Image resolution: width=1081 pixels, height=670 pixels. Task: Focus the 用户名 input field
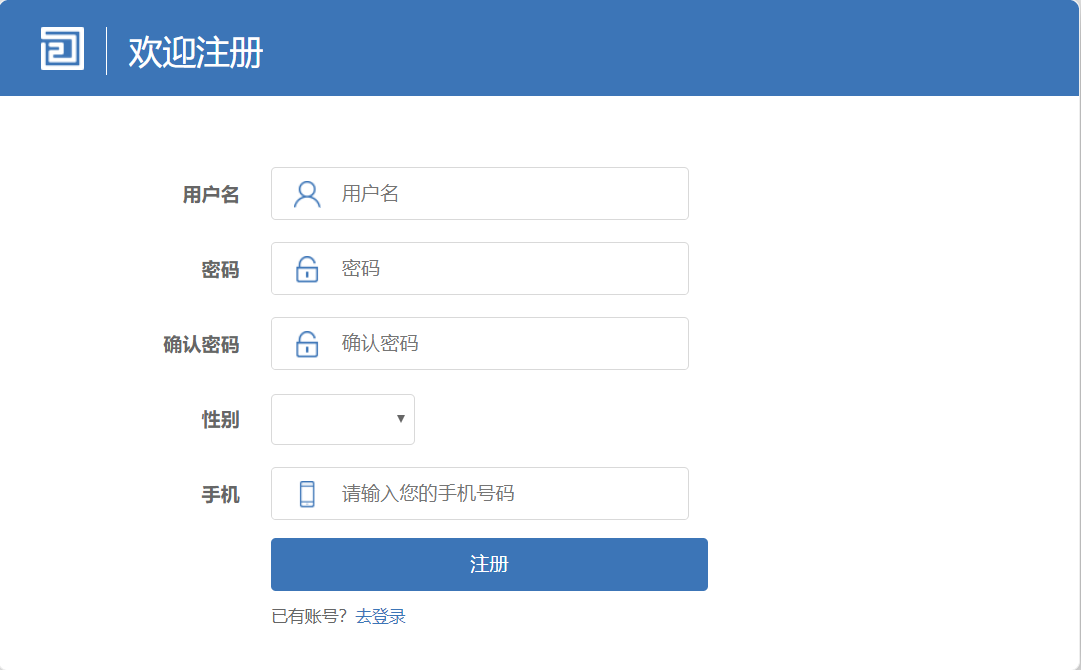pyautogui.click(x=510, y=194)
